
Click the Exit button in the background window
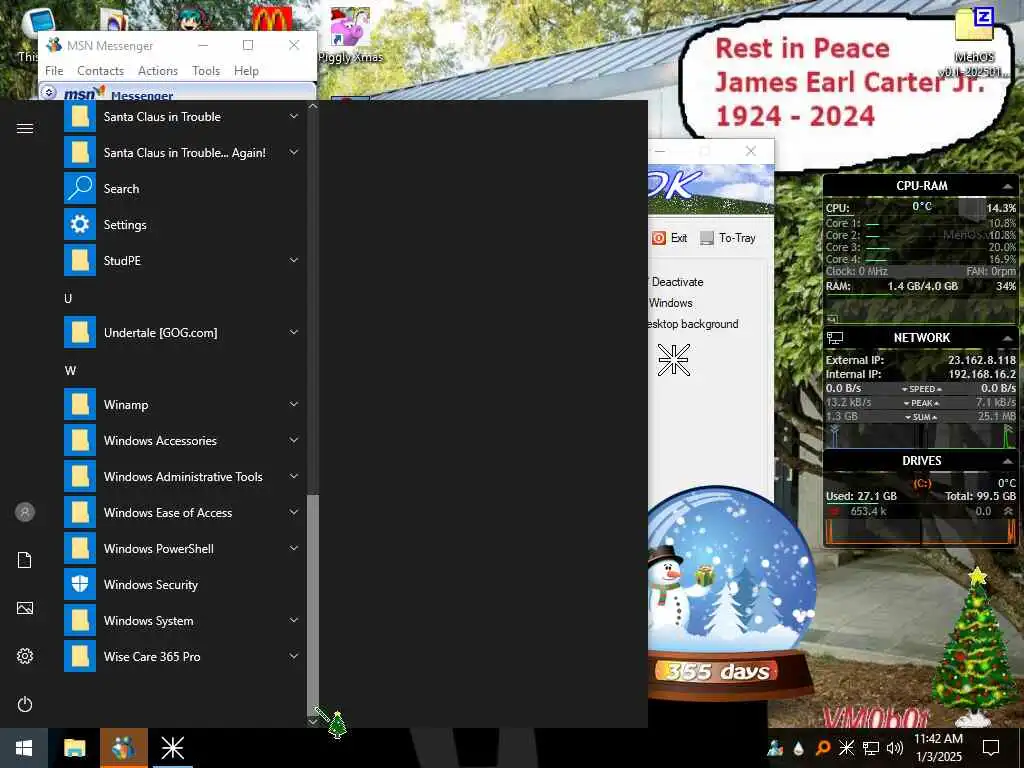pyautogui.click(x=670, y=238)
